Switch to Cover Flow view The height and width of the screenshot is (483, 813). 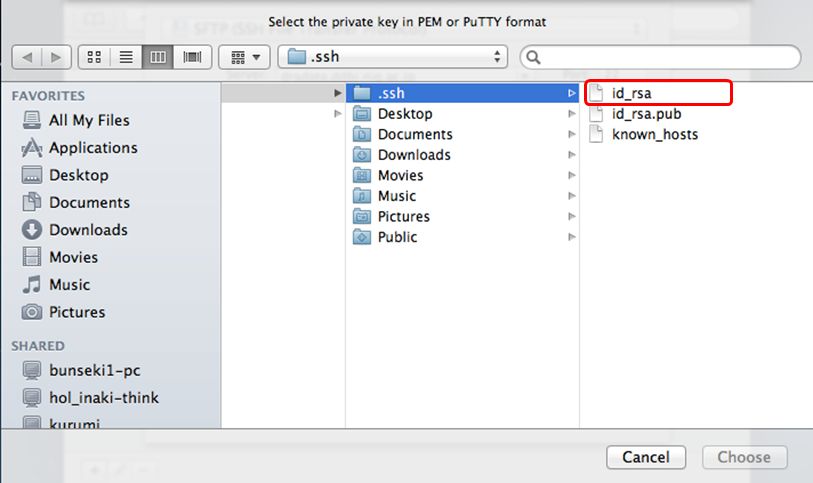[190, 57]
